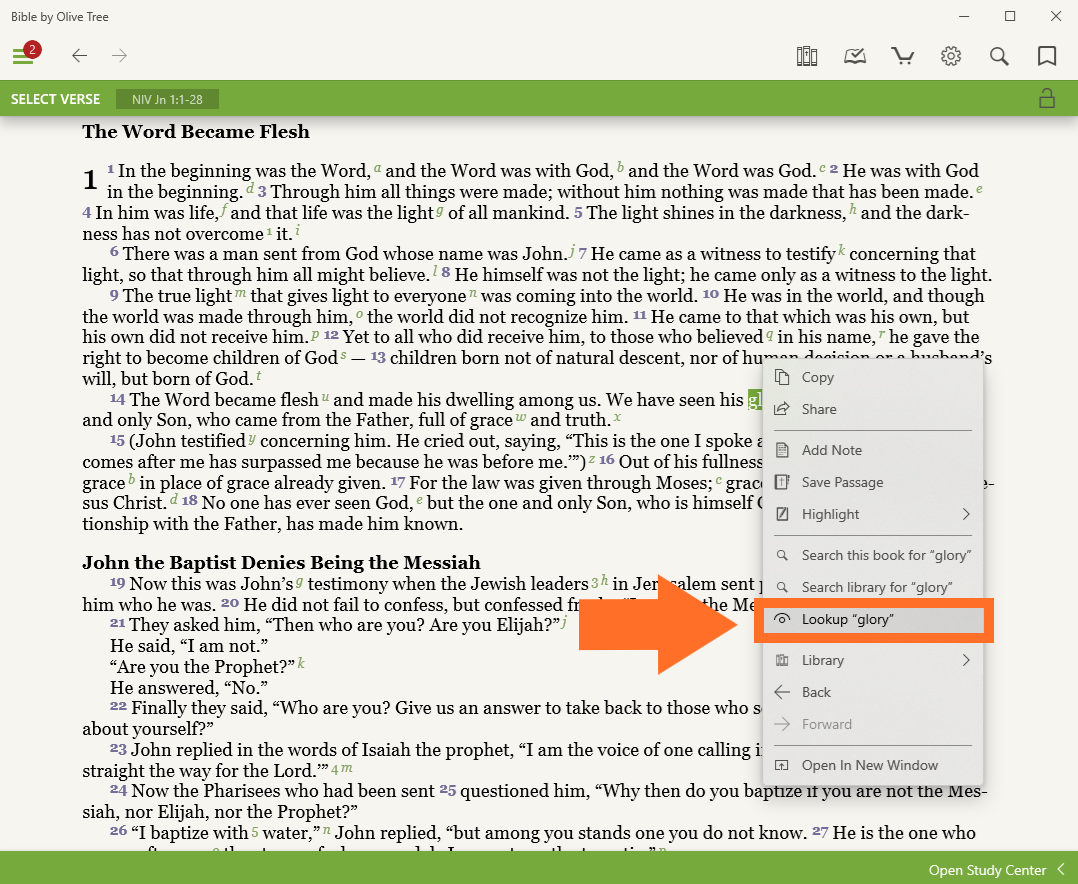Click the back navigation arrow
1078x884 pixels.
click(x=80, y=56)
